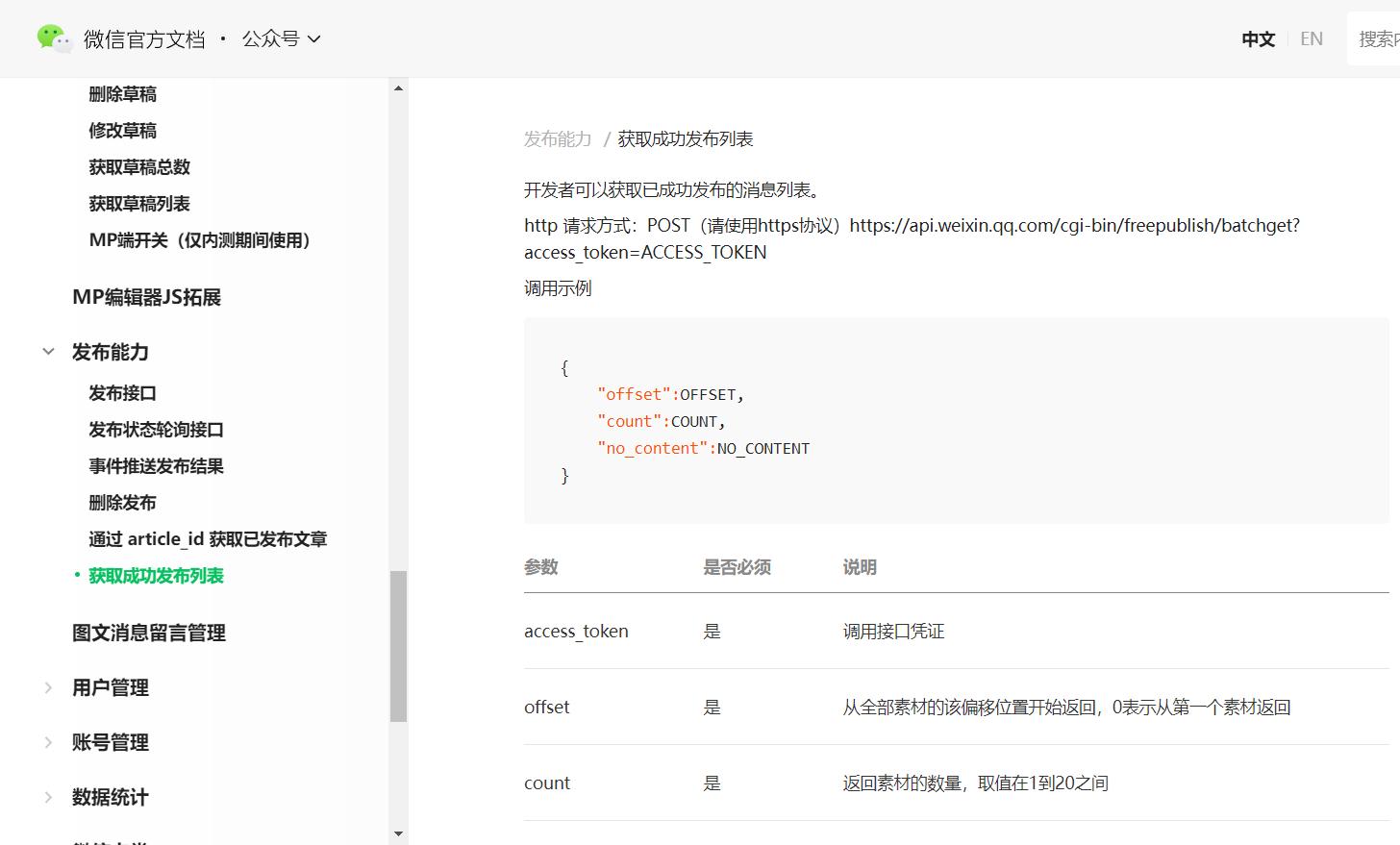Click access_token table cell

tap(576, 632)
